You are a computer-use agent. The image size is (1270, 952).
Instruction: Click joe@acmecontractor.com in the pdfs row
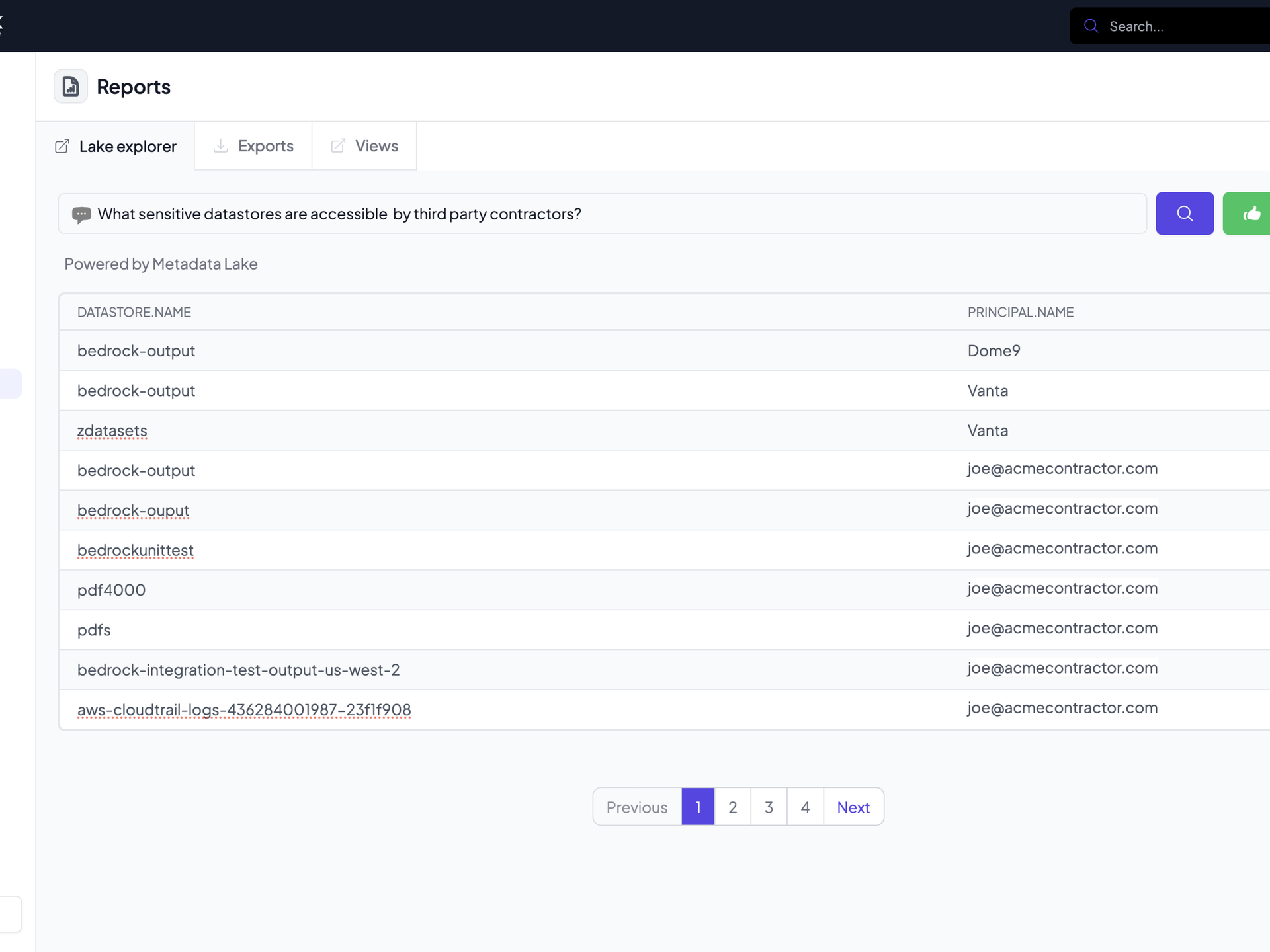click(1062, 628)
